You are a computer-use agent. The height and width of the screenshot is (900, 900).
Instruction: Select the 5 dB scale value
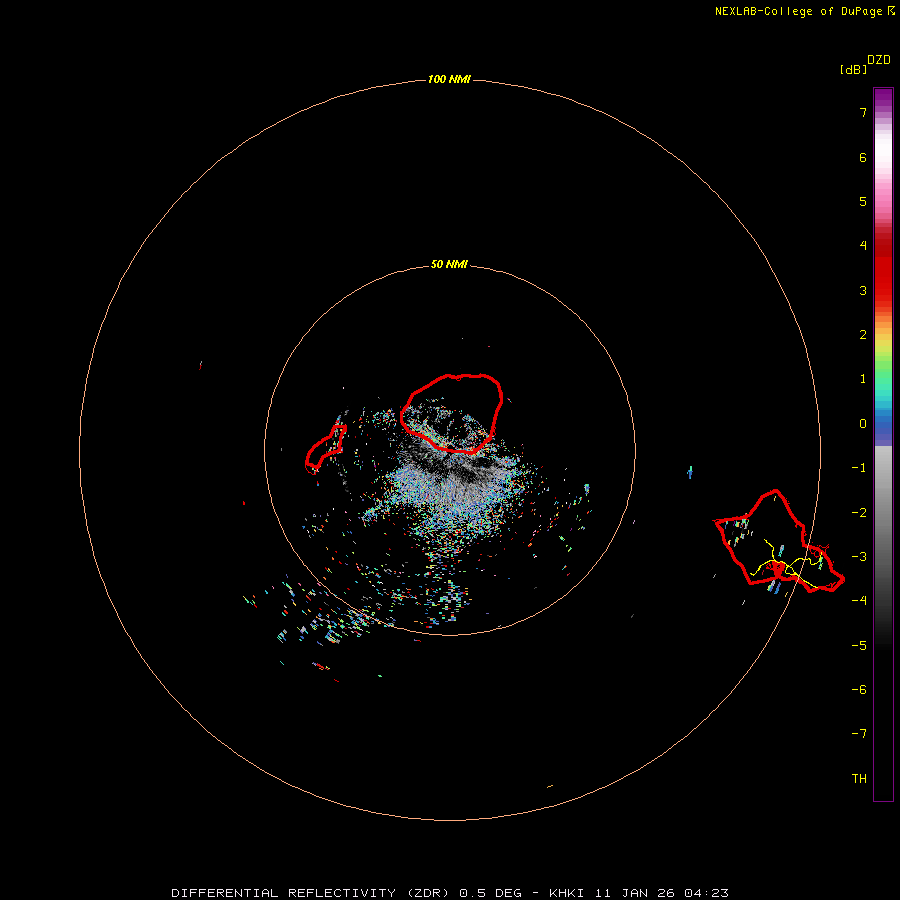[x=863, y=201]
